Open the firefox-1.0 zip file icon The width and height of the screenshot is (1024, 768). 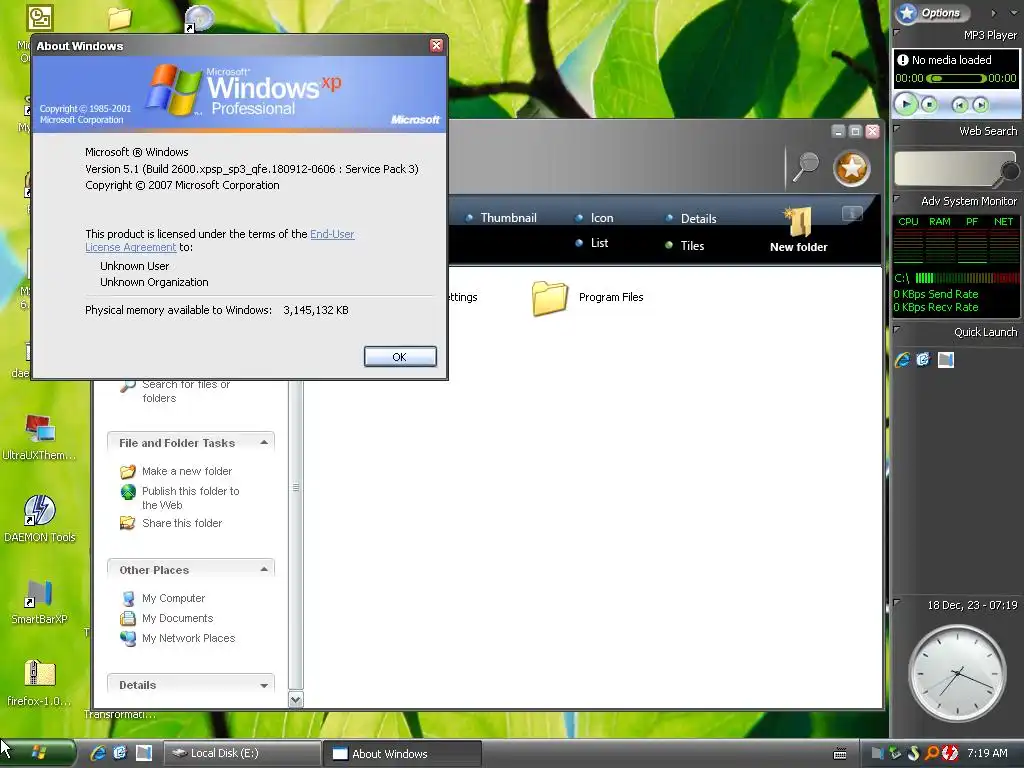pos(40,673)
